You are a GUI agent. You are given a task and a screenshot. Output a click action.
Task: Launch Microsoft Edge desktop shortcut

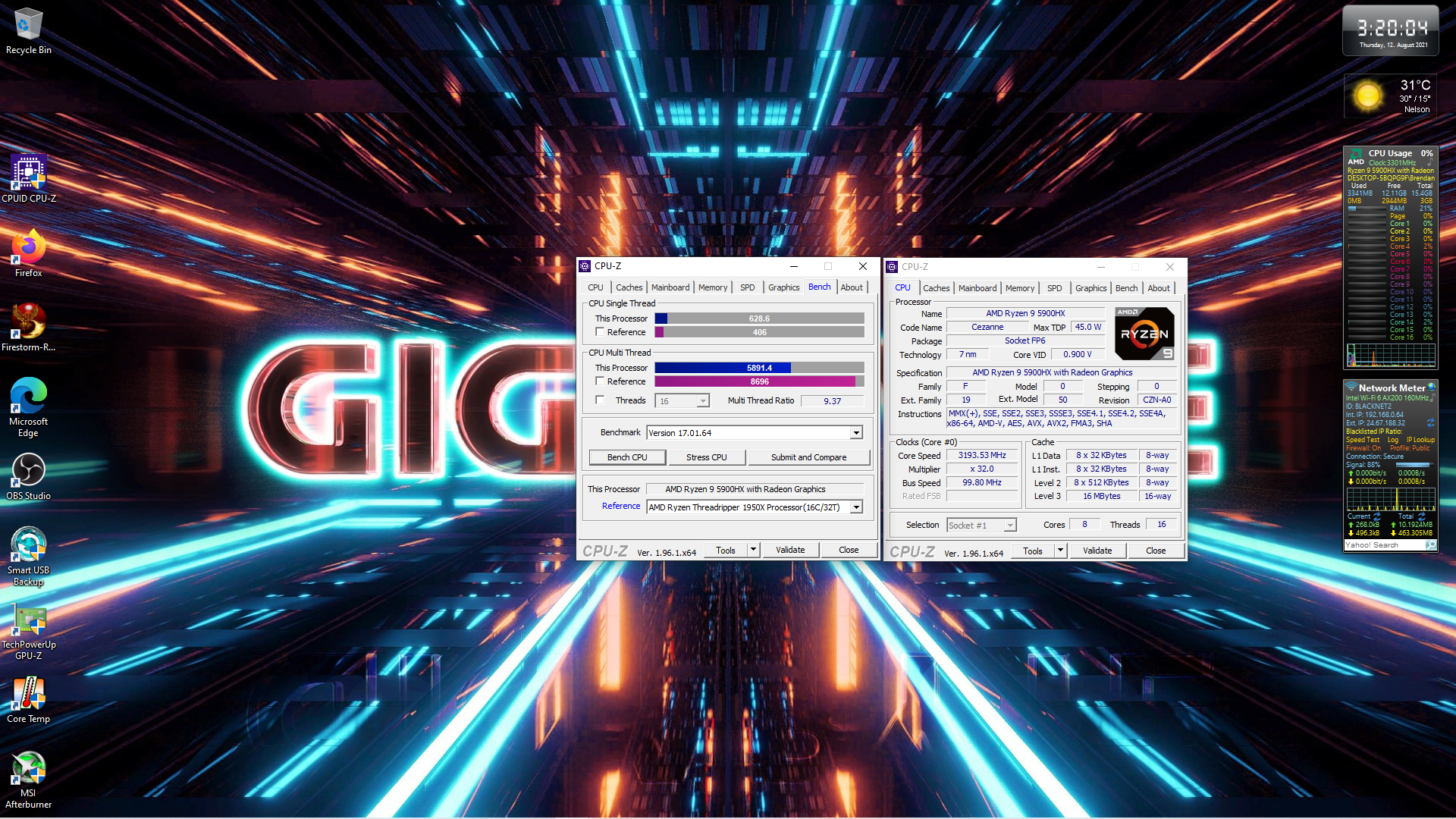[x=28, y=407]
